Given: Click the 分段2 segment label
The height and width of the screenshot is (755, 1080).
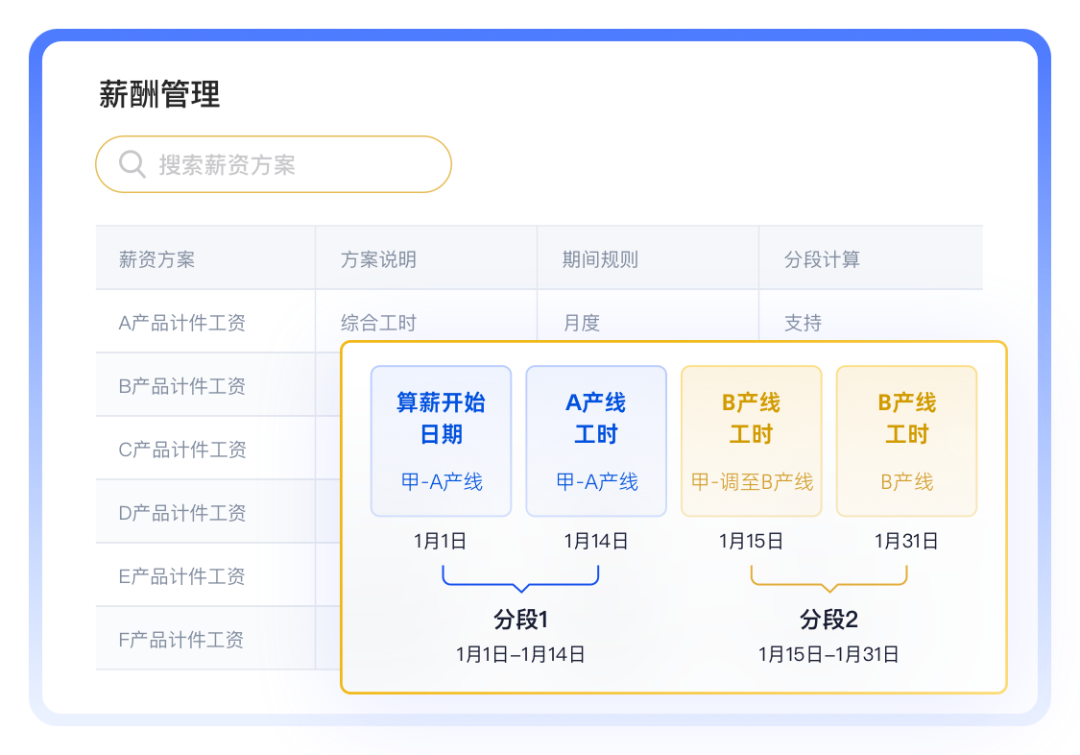Looking at the screenshot, I should (829, 619).
